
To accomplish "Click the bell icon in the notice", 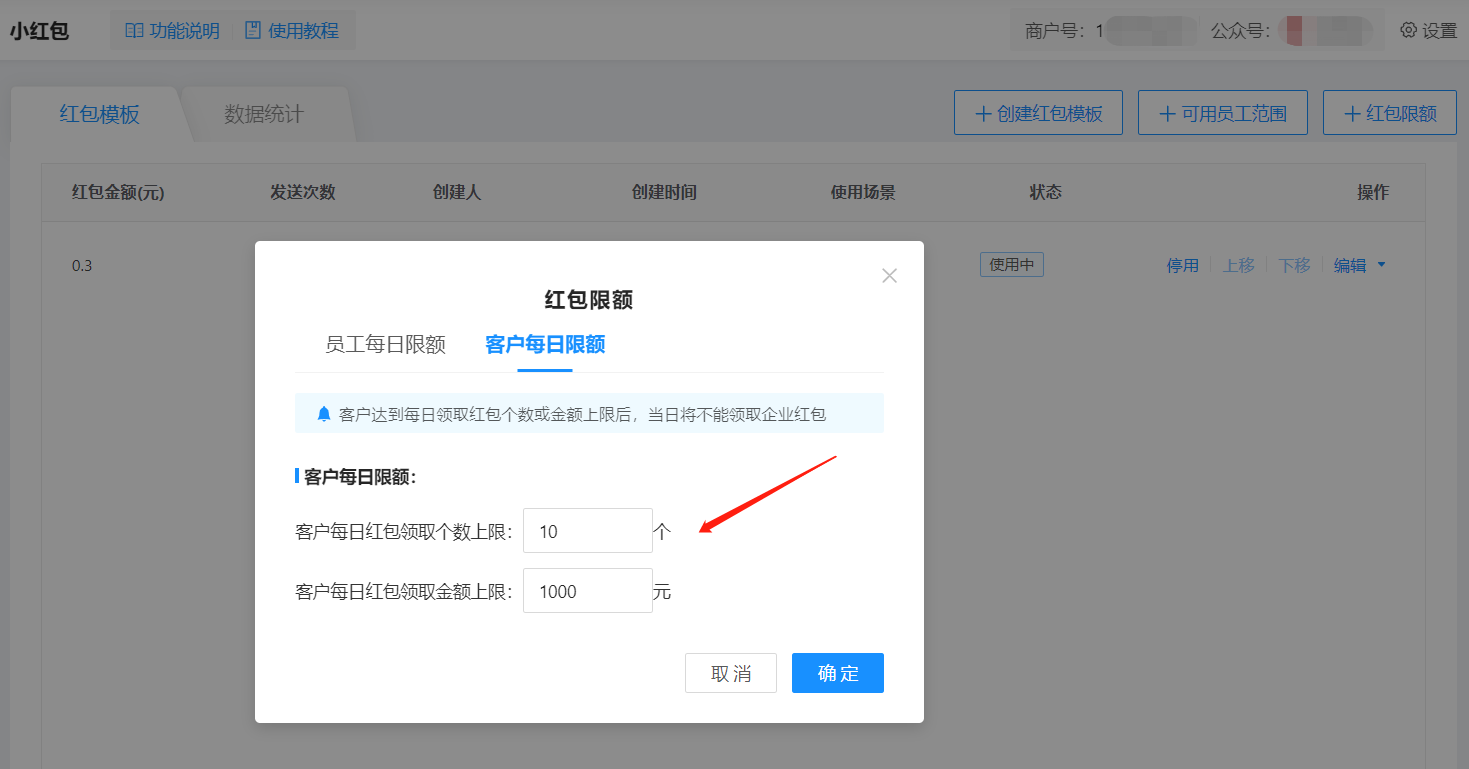I will [323, 413].
